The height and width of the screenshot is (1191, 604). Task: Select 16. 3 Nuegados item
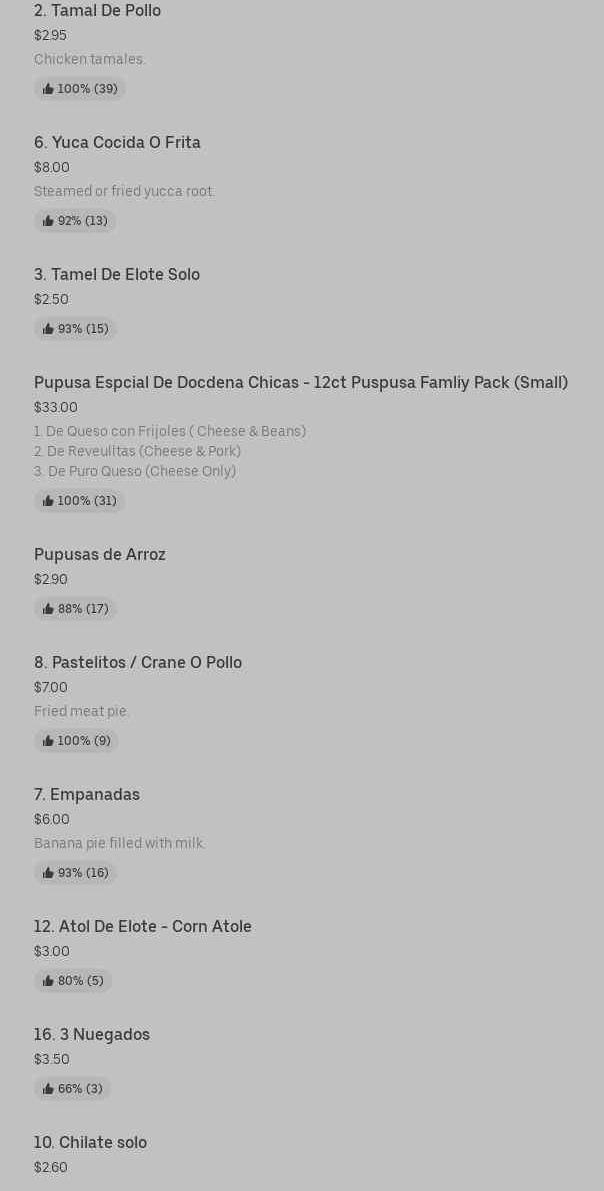[92, 1035]
